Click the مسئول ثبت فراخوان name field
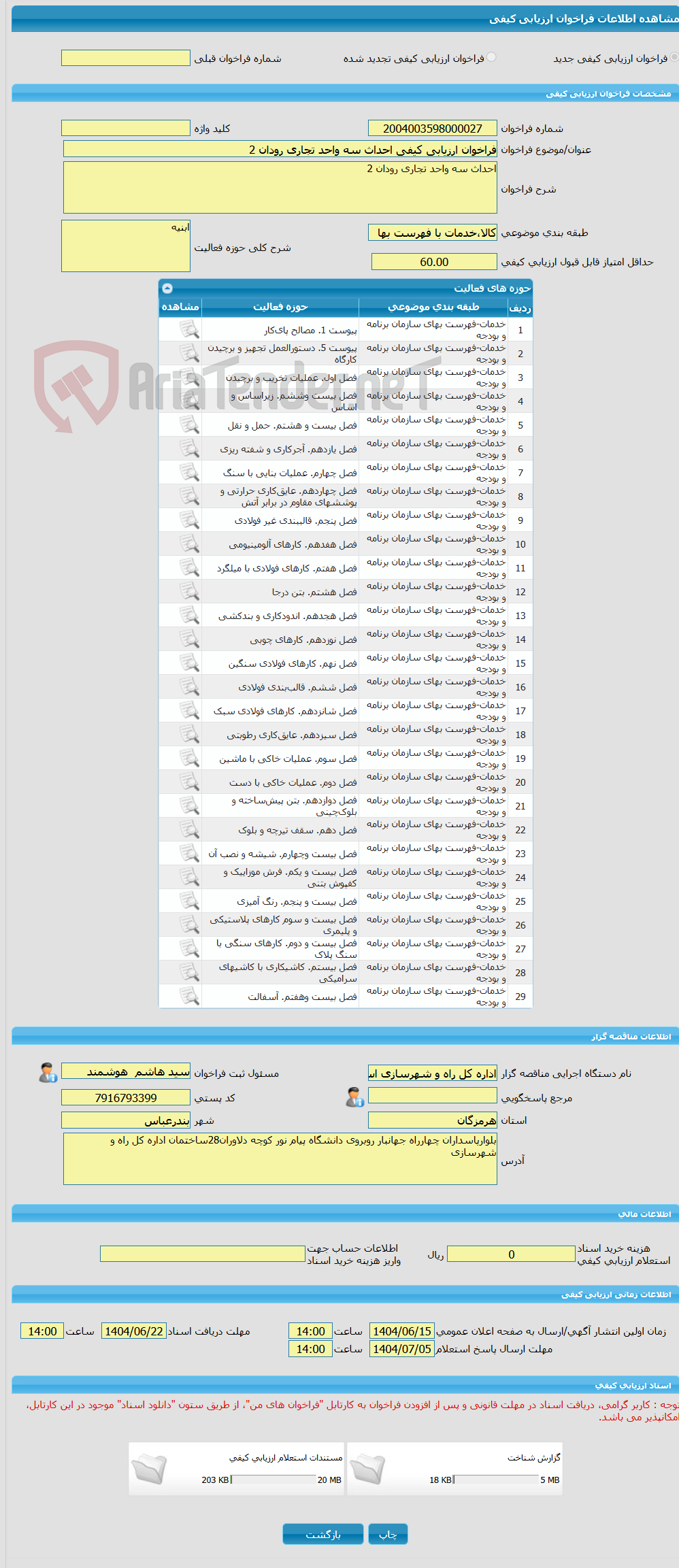679x1568 pixels. point(126,1071)
